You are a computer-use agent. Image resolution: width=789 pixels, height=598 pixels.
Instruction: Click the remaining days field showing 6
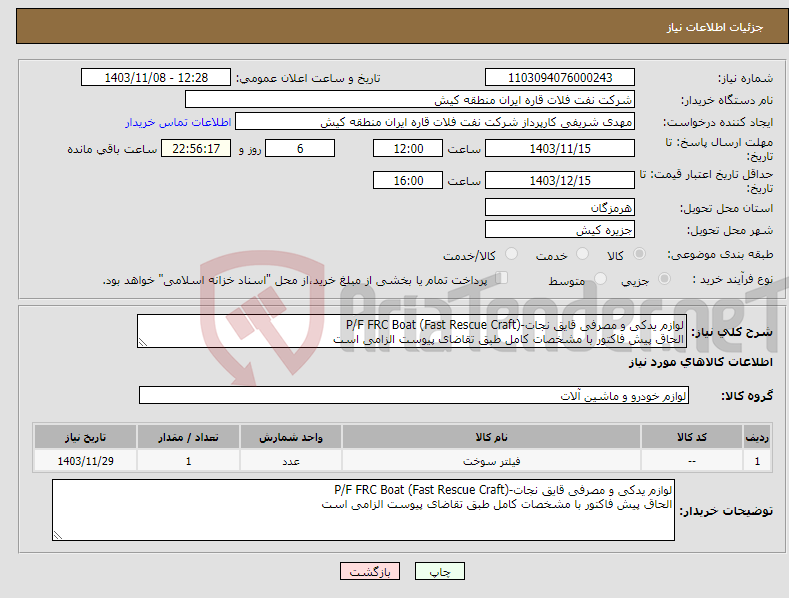(x=300, y=148)
